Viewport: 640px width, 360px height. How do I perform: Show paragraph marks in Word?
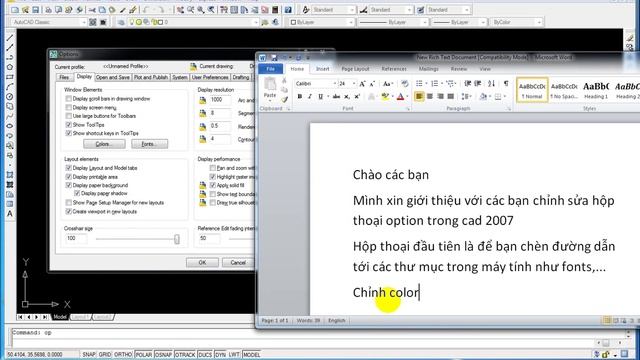(x=506, y=84)
